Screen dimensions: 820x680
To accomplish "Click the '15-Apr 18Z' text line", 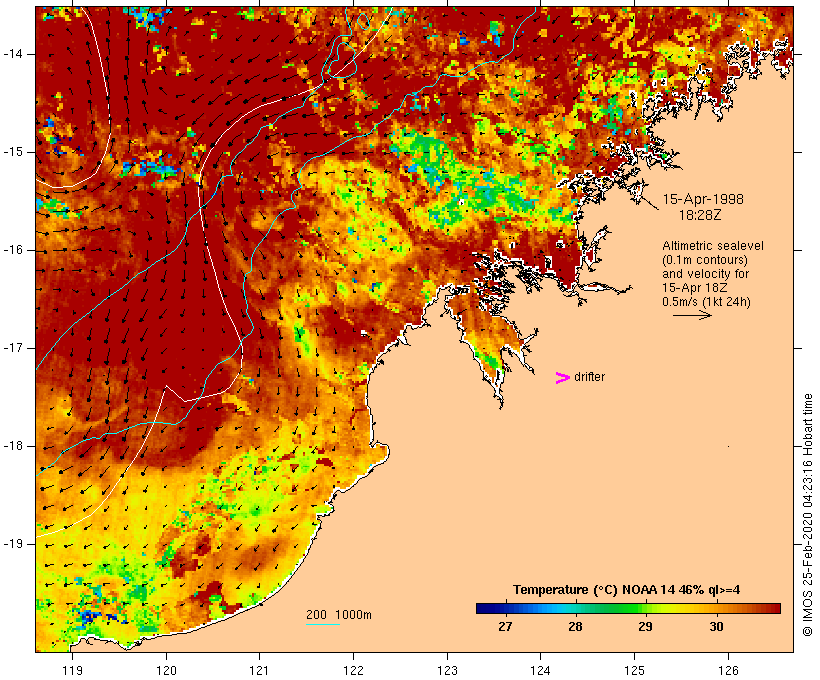I will pyautogui.click(x=694, y=288).
